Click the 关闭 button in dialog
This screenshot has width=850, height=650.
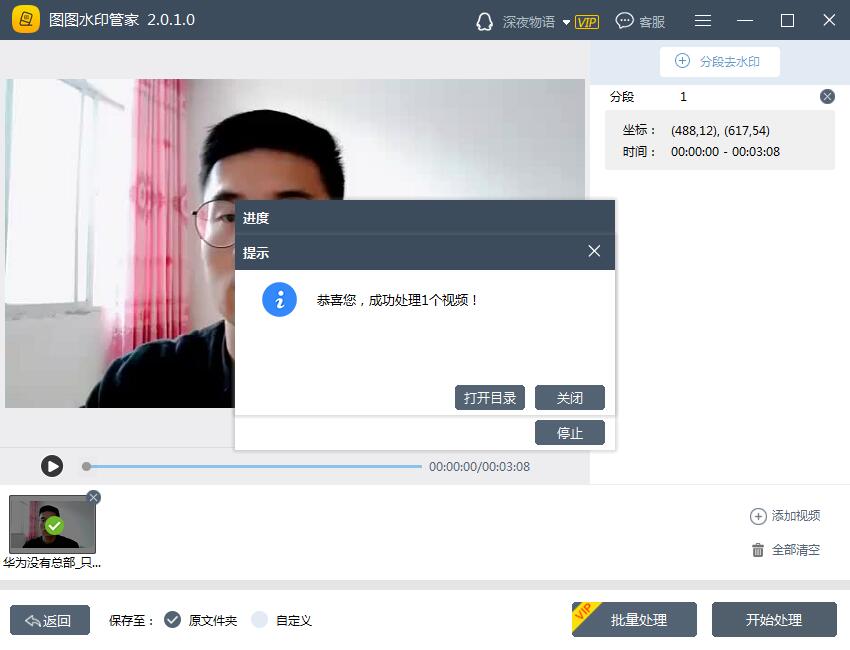click(570, 398)
